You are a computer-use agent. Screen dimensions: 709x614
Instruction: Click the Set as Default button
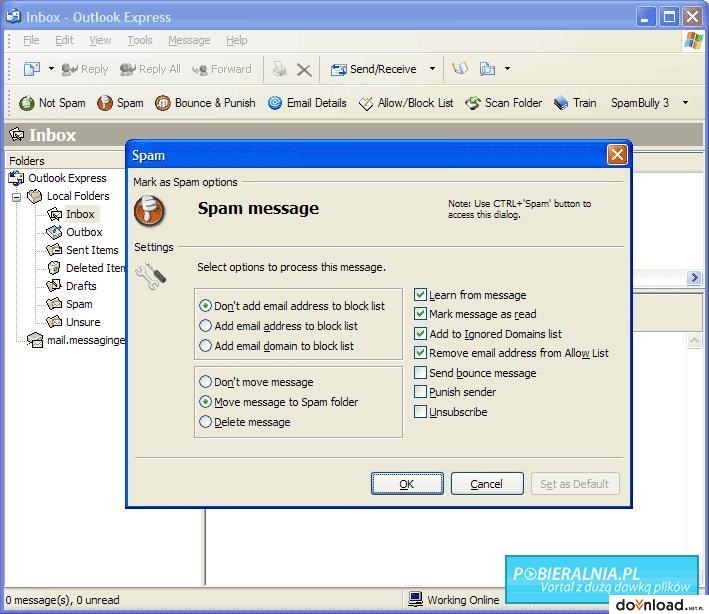pos(575,484)
